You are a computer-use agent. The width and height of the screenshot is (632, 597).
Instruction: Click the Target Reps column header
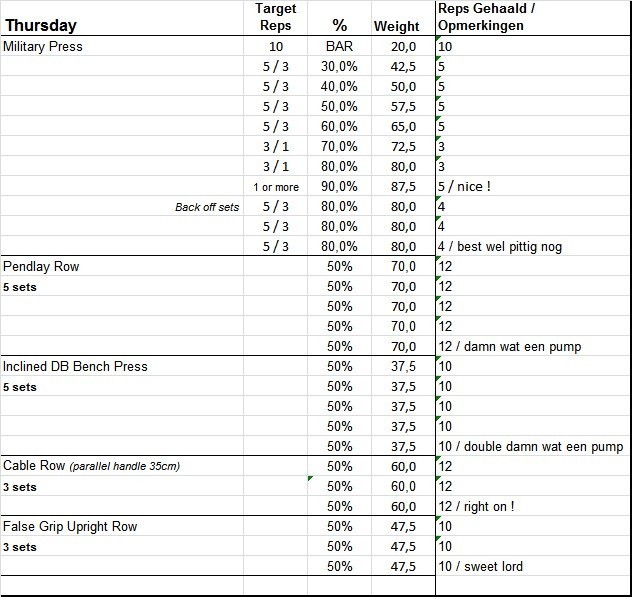[x=275, y=17]
